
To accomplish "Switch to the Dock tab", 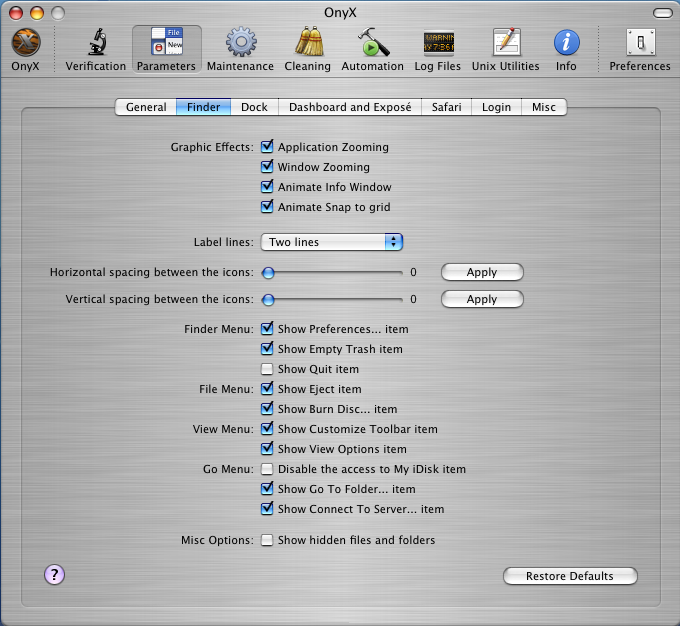I will (254, 107).
